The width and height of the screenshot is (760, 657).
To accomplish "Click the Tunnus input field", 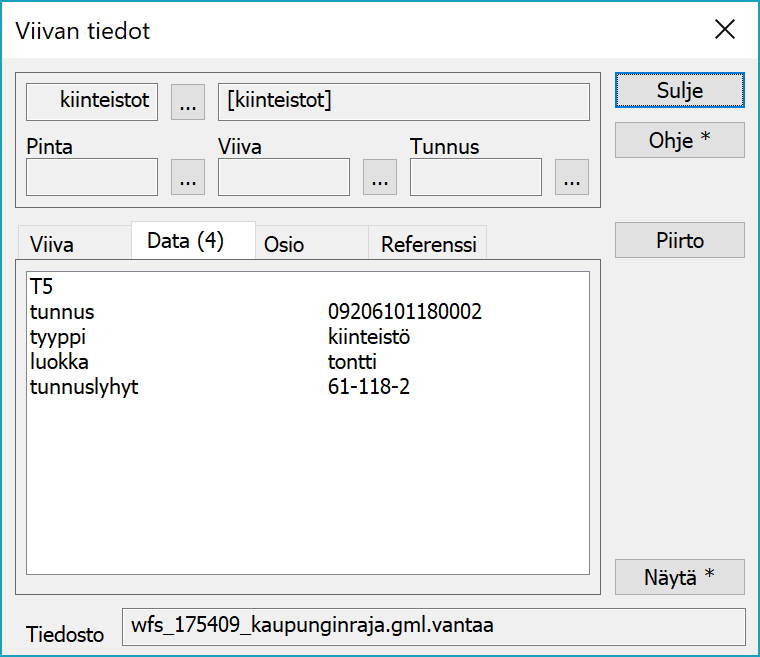I will click(476, 178).
